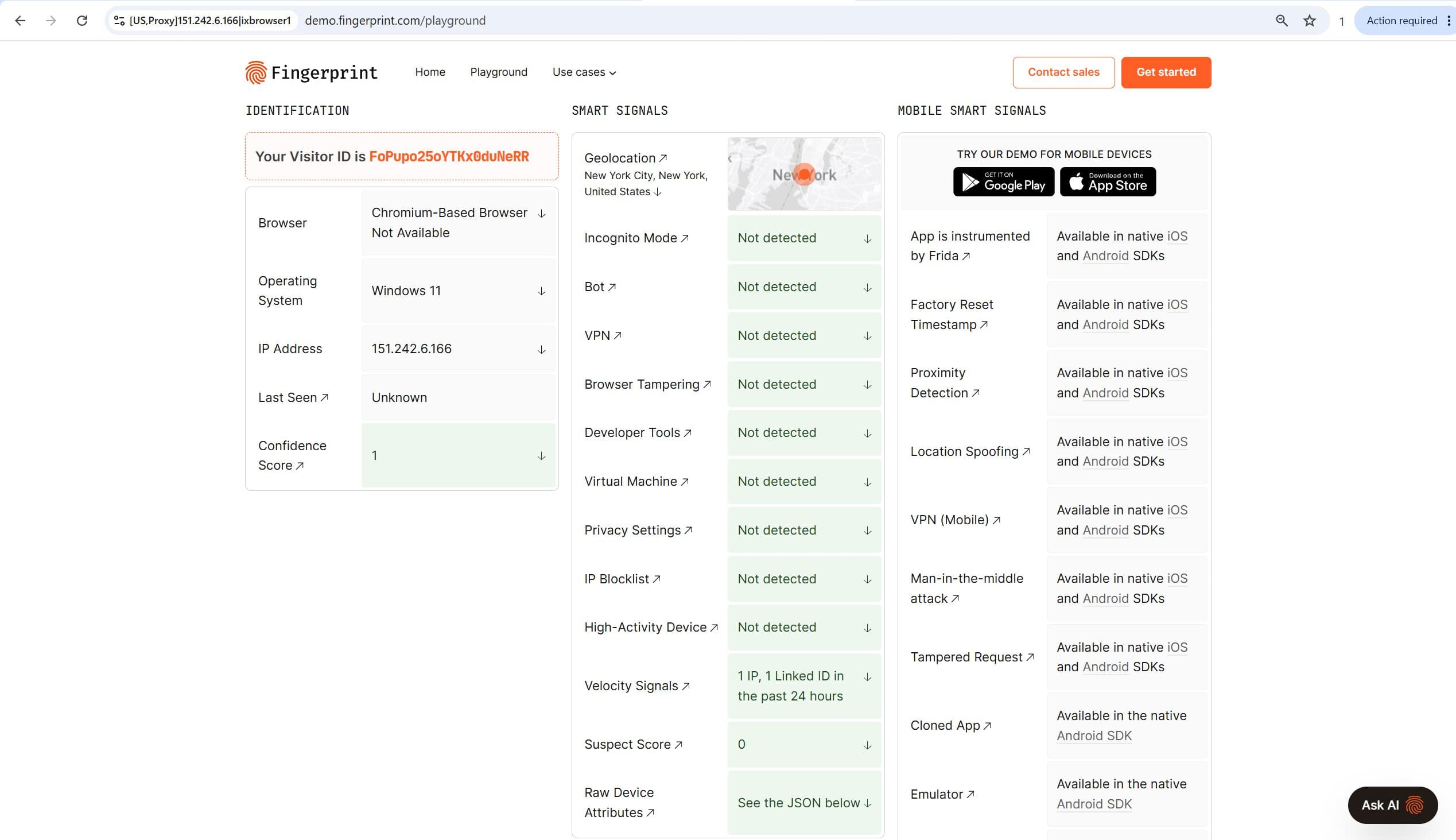1456x840 pixels.
Task: Expand the Browser Tampering Not detected row
Action: pyautogui.click(x=805, y=384)
